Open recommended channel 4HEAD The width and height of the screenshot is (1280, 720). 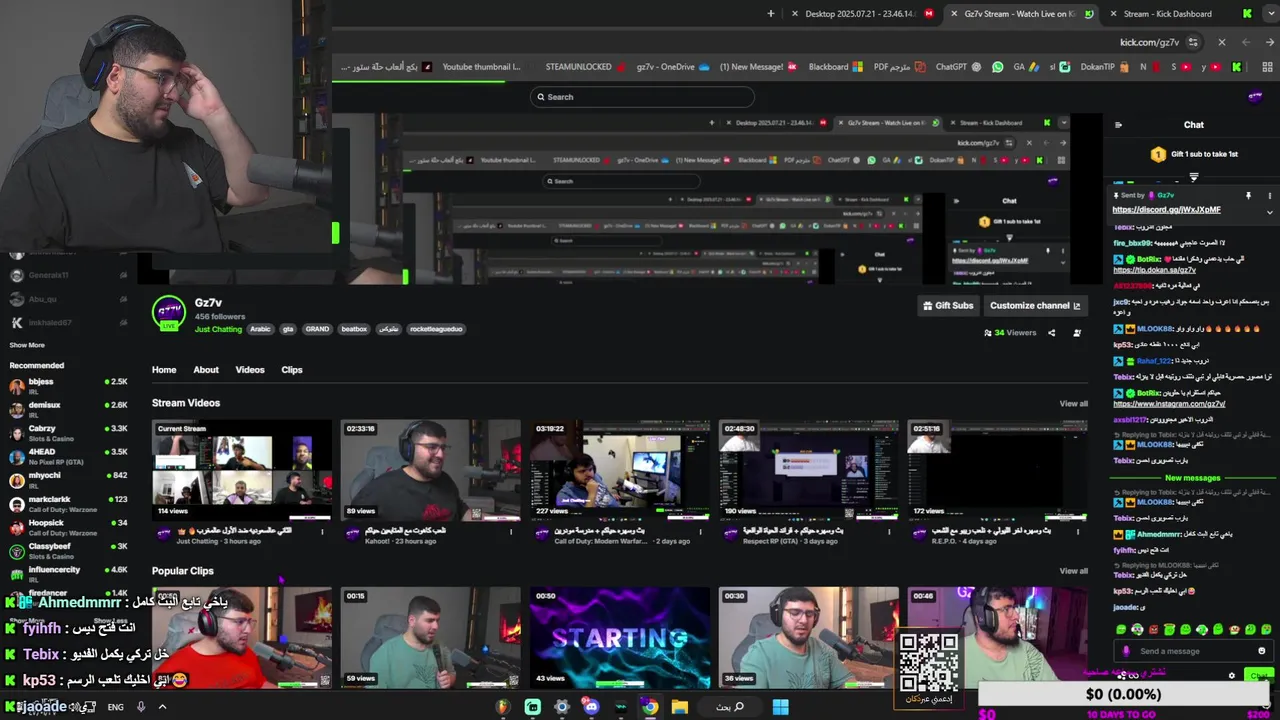68,455
